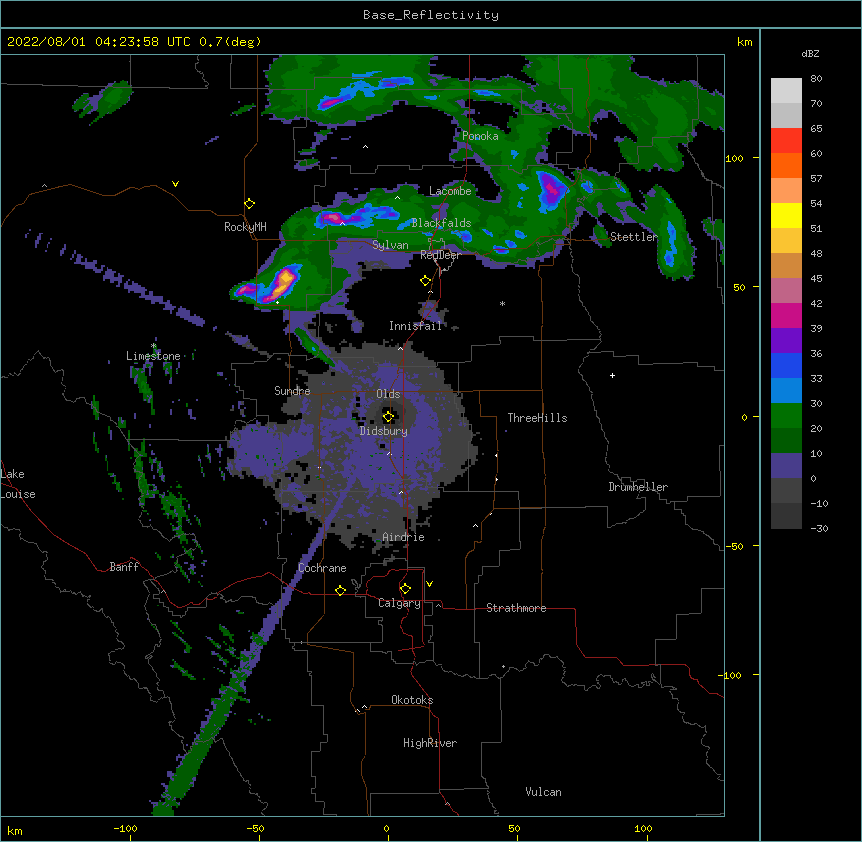This screenshot has height=842, width=862.
Task: Click the km unit label at top right
Action: click(x=744, y=42)
